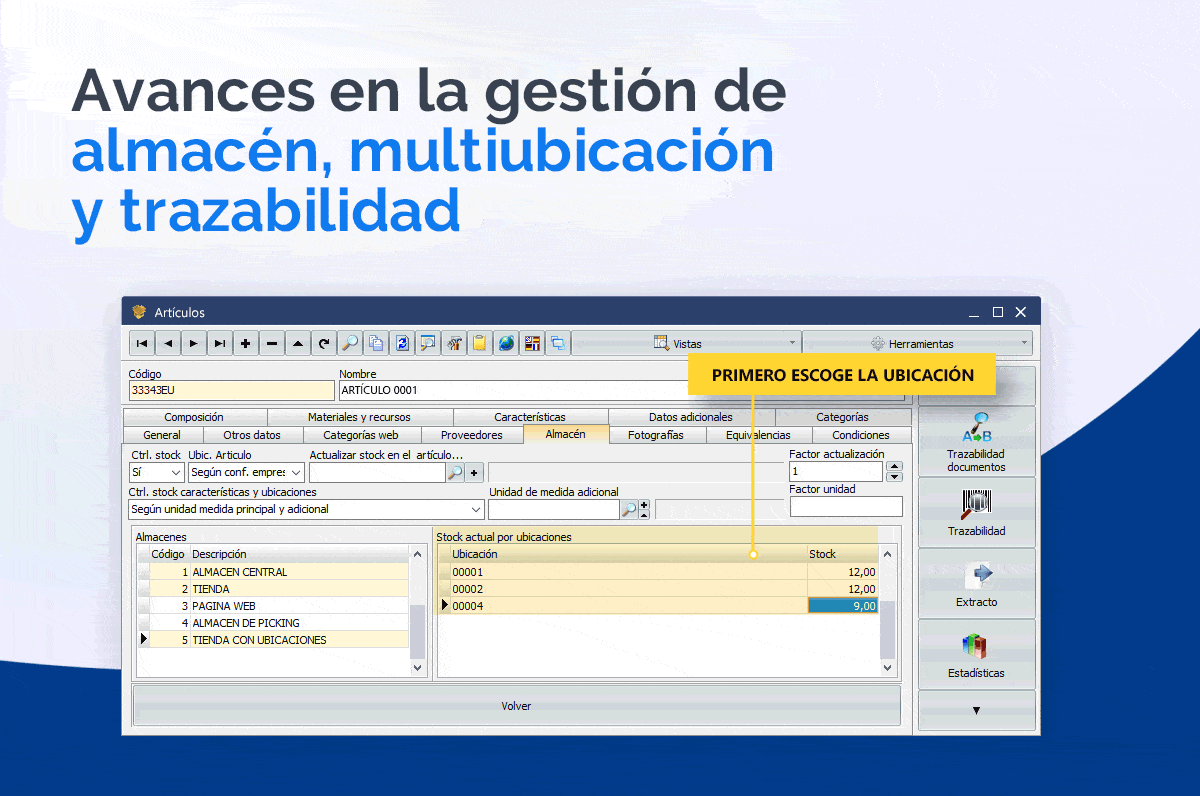Open the Fotografías tab

coord(655,435)
